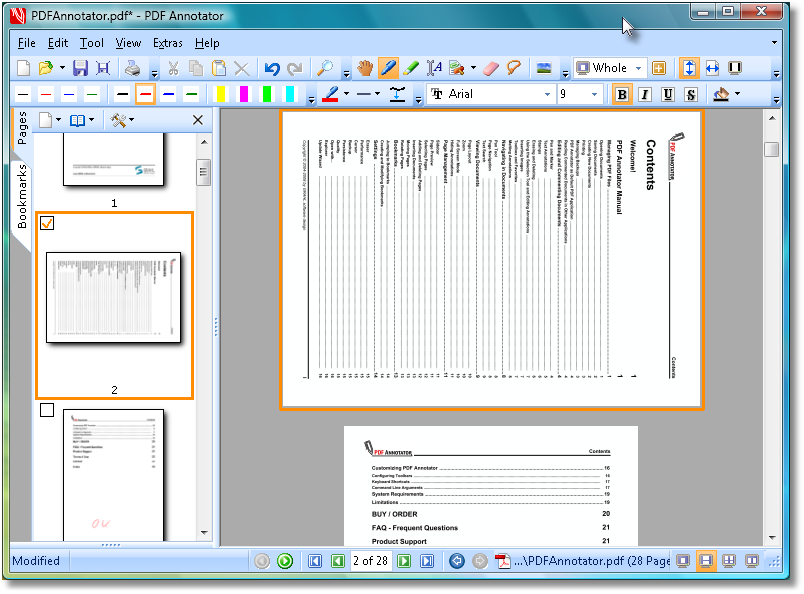Jump to the last page
Screen dimensions: 804x594
[x=427, y=561]
